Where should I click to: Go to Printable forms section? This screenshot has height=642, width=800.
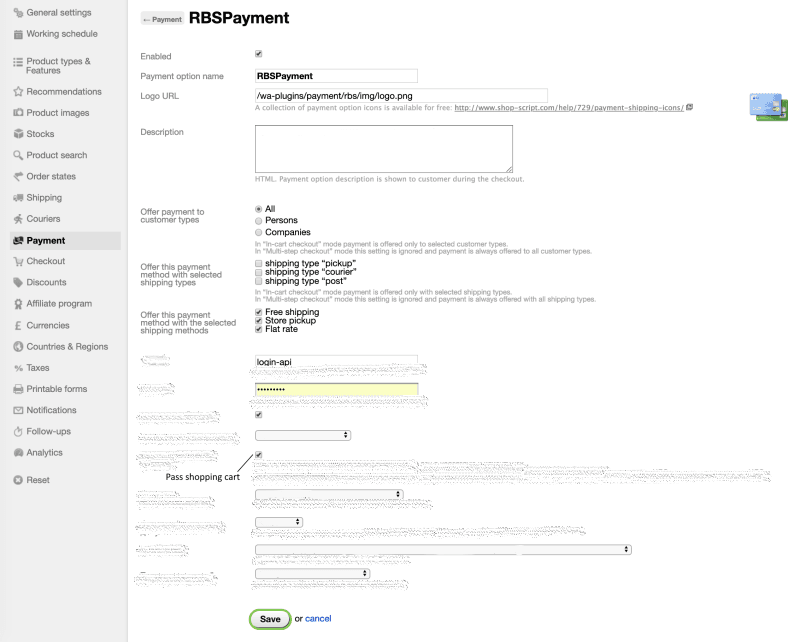[56, 389]
